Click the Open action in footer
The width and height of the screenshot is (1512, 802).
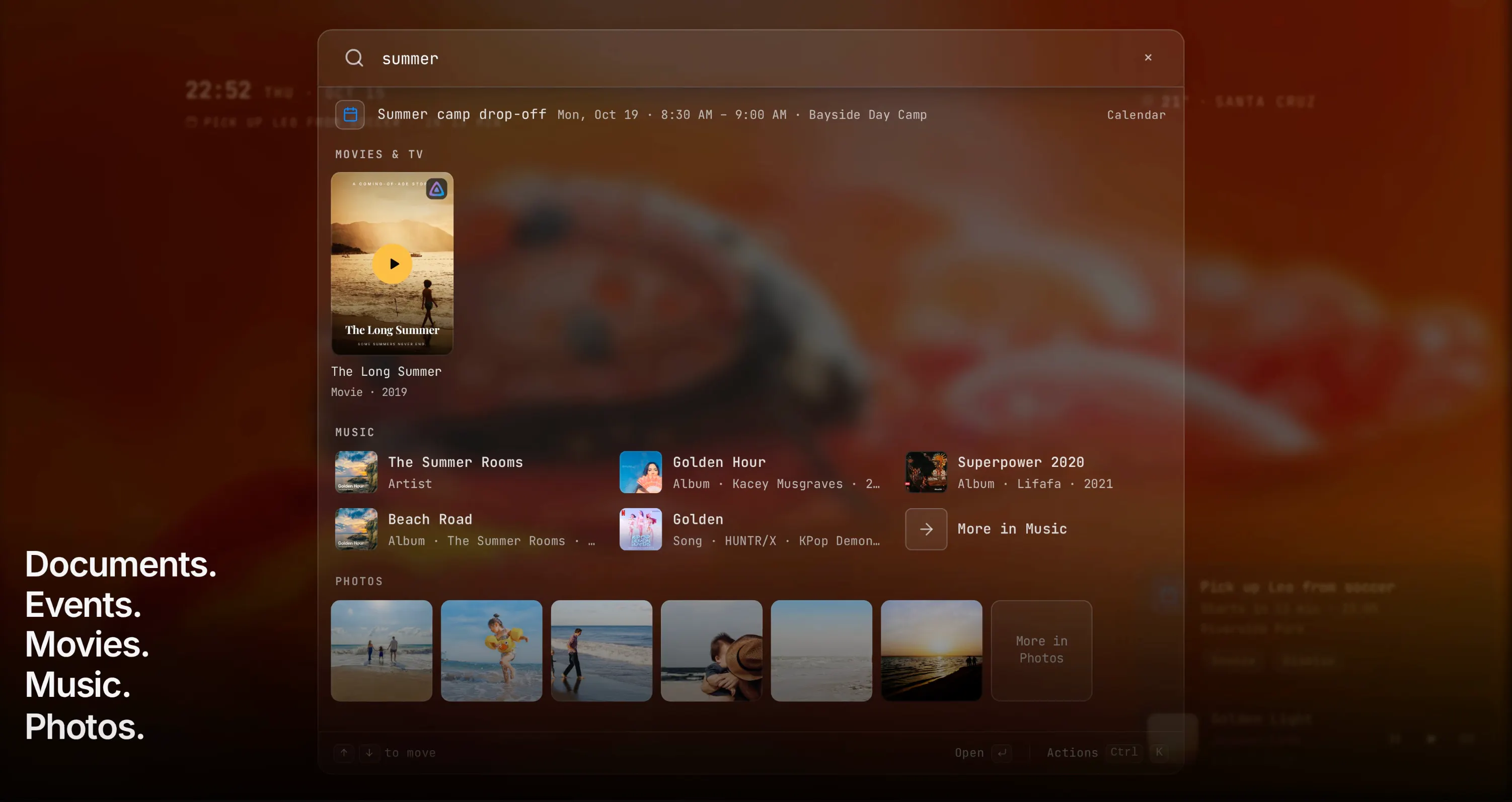pos(968,753)
